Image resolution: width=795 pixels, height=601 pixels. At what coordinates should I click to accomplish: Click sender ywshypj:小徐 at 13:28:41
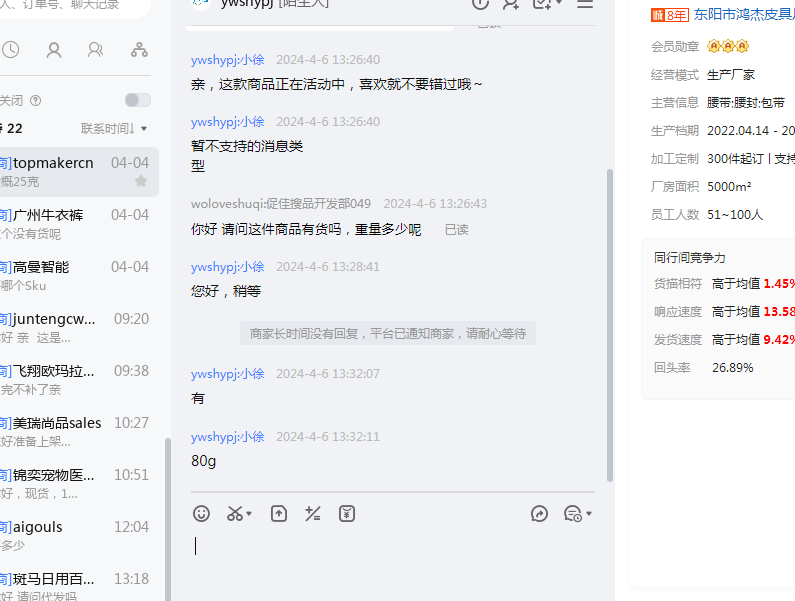point(228,267)
